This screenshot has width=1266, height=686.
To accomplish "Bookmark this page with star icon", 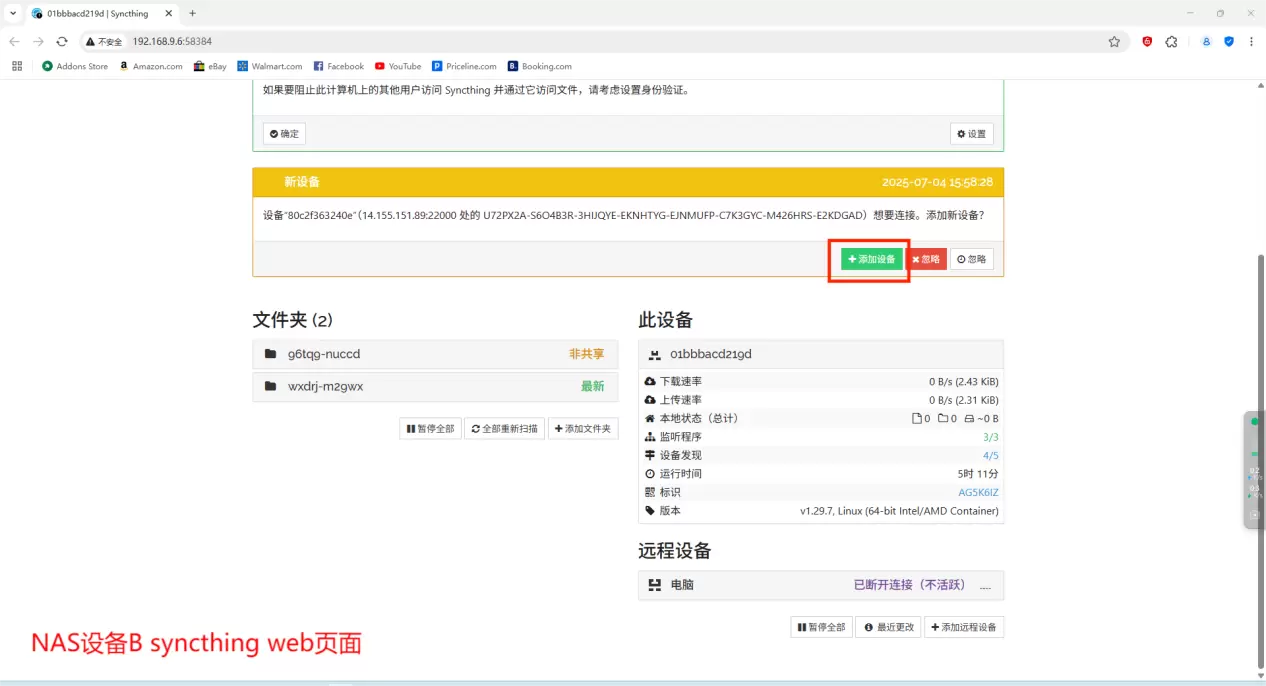I will [1114, 42].
